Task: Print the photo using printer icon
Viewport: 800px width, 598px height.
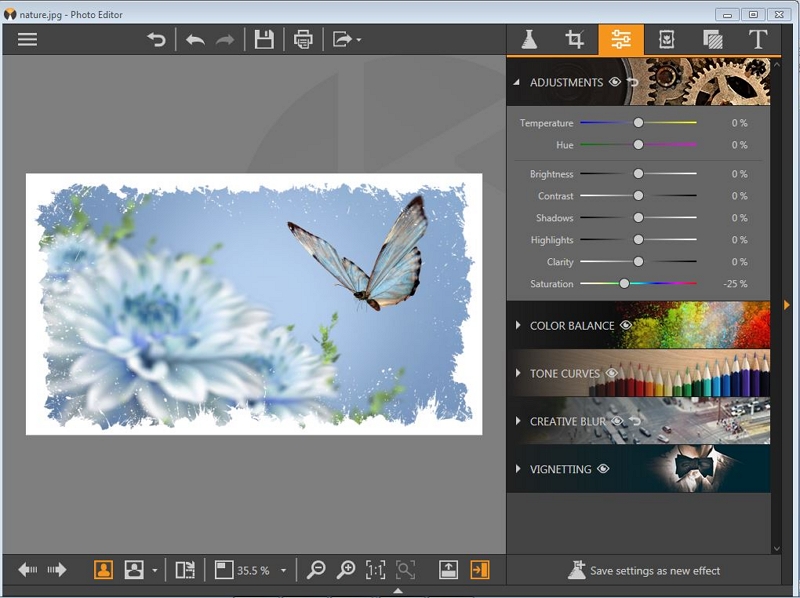Action: pyautogui.click(x=303, y=39)
